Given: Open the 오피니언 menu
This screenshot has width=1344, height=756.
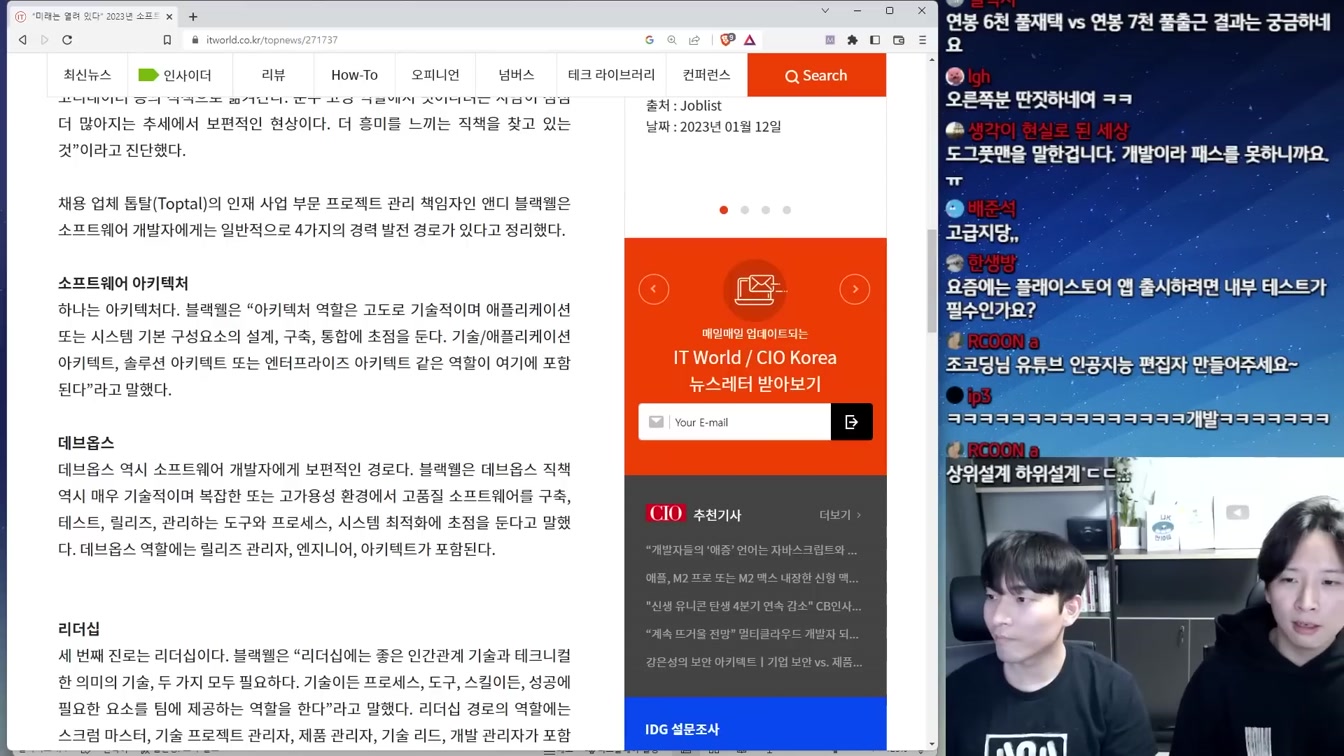Looking at the screenshot, I should coord(435,75).
